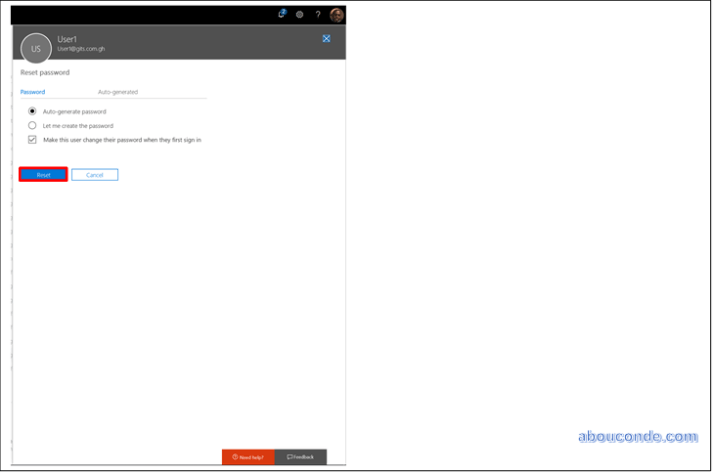Click the US initials avatar circle
The width and height of the screenshot is (714, 472).
point(36,48)
